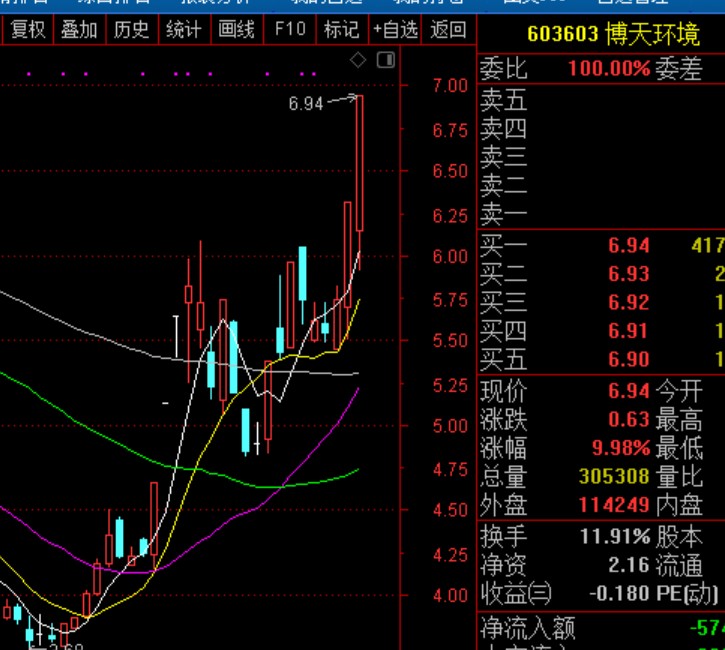Image resolution: width=725 pixels, height=650 pixels.
Task: Add stock via +自选 button
Action: 395,30
